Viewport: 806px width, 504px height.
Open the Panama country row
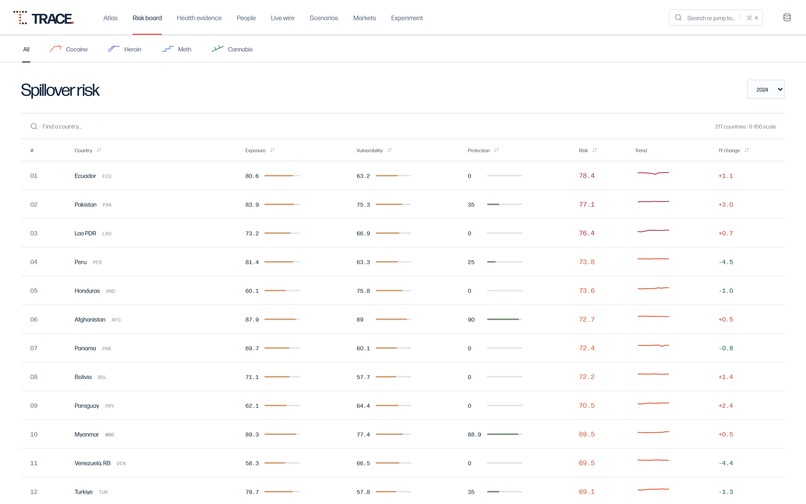[403, 348]
